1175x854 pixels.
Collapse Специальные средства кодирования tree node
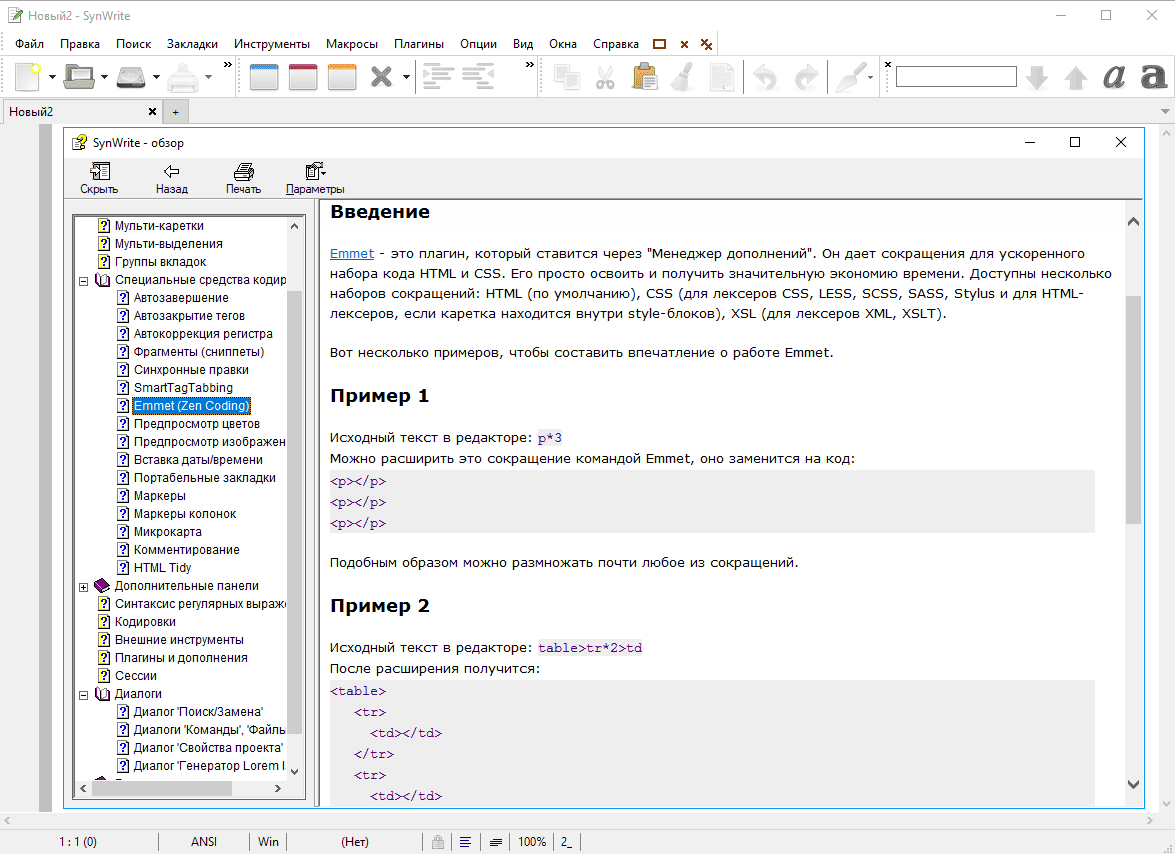[83, 281]
